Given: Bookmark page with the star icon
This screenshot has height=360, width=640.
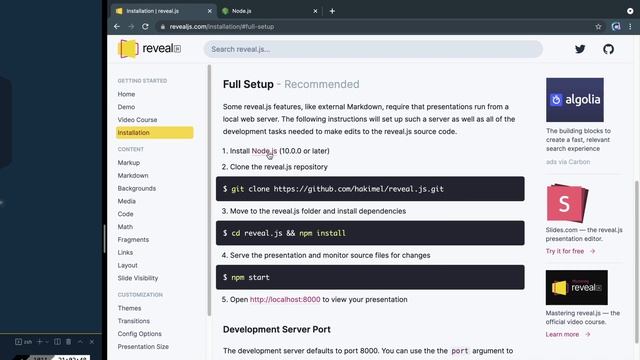Looking at the screenshot, I should tap(598, 27).
